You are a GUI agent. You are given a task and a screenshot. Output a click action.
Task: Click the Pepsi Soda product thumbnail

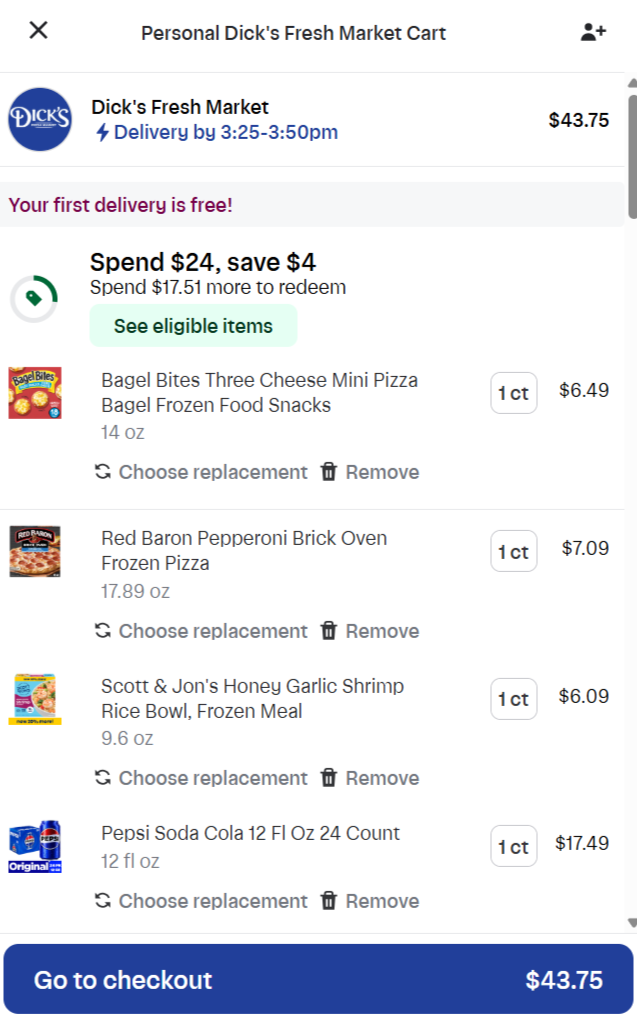pyautogui.click(x=35, y=848)
